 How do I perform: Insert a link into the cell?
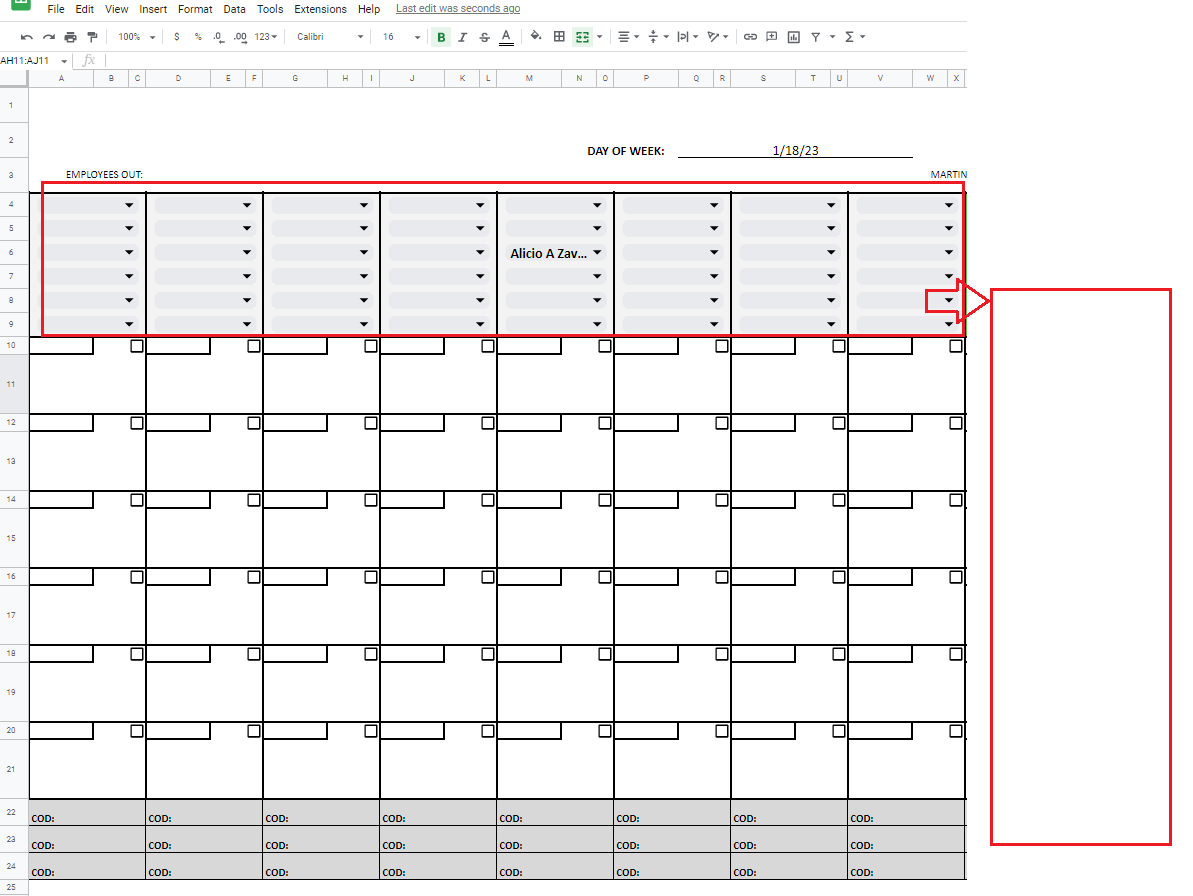pos(750,36)
